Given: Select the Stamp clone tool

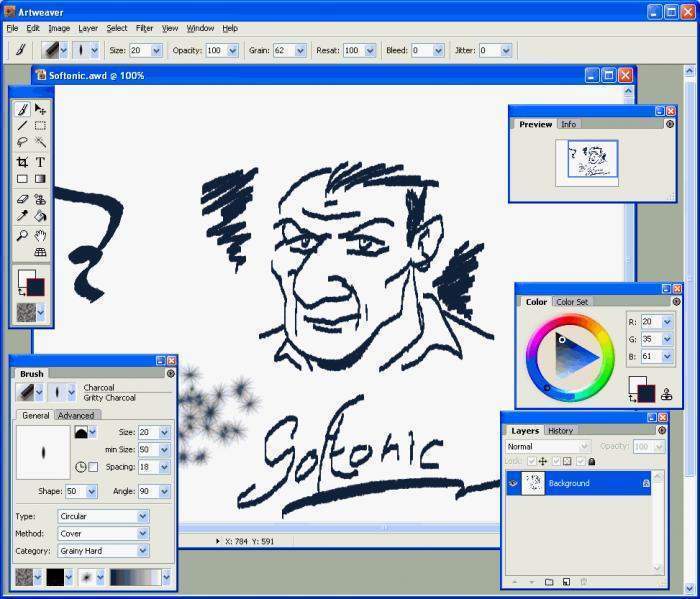Looking at the screenshot, I should pyautogui.click(x=40, y=199).
